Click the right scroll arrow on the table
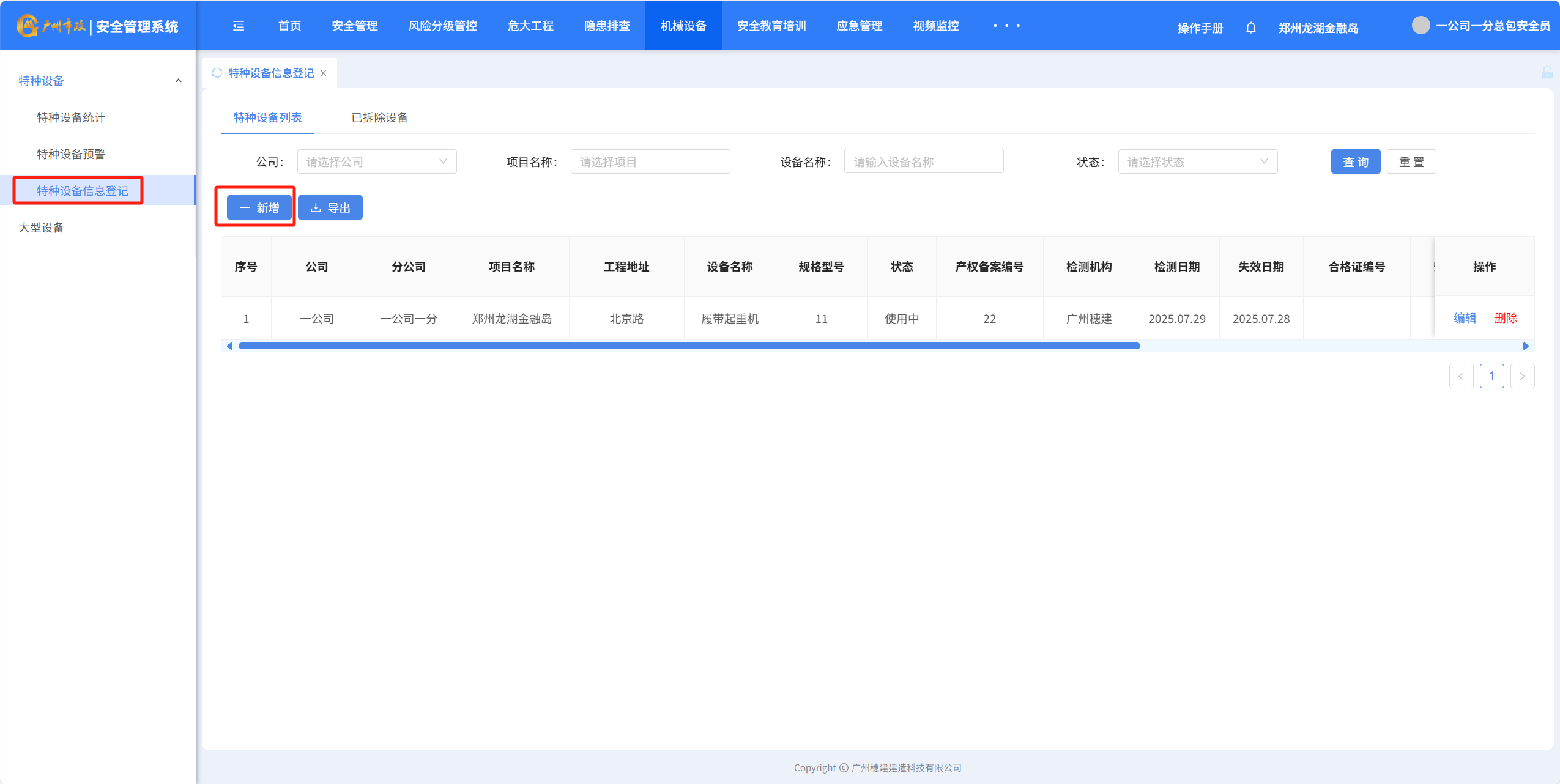This screenshot has height=784, width=1560. [1526, 346]
